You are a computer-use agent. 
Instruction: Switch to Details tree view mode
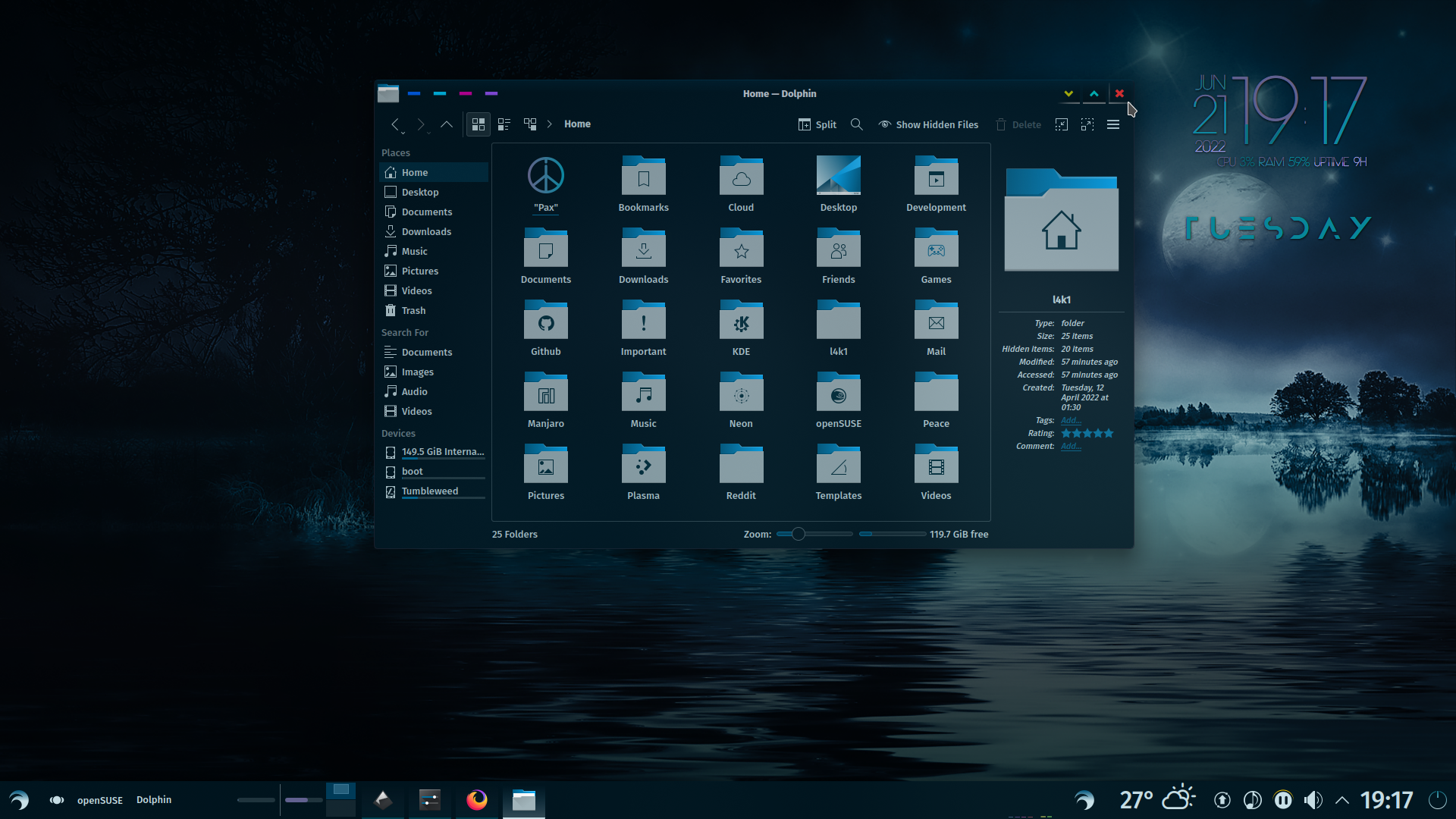[x=530, y=124]
